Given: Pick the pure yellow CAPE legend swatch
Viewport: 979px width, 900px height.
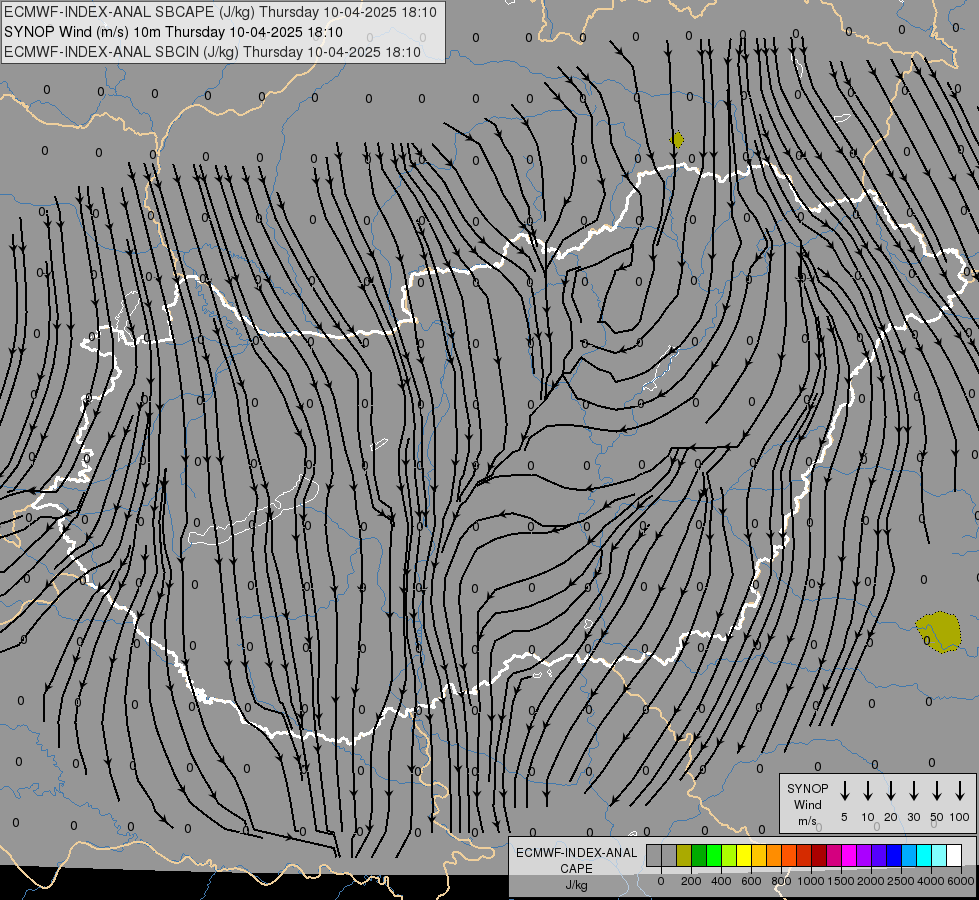Looking at the screenshot, I should click(x=744, y=855).
